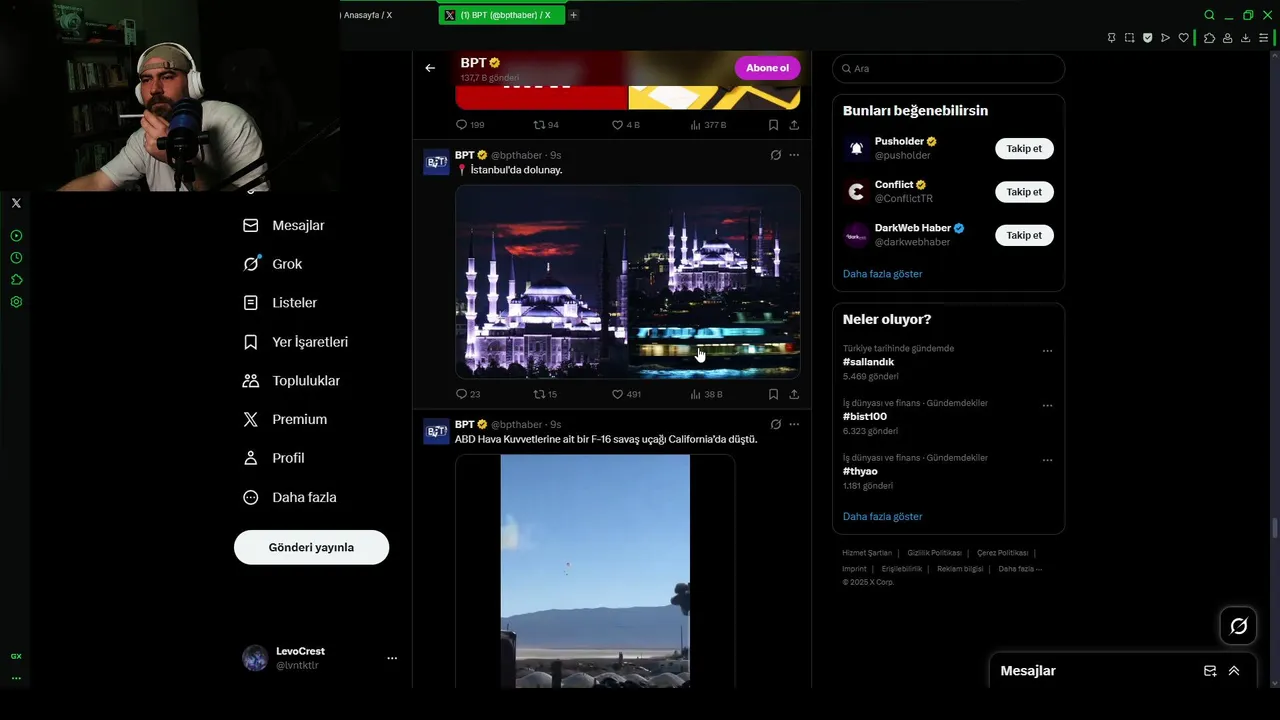Take a snapshot with the dashed-square icon
The image size is (1280, 720).
point(1129,38)
